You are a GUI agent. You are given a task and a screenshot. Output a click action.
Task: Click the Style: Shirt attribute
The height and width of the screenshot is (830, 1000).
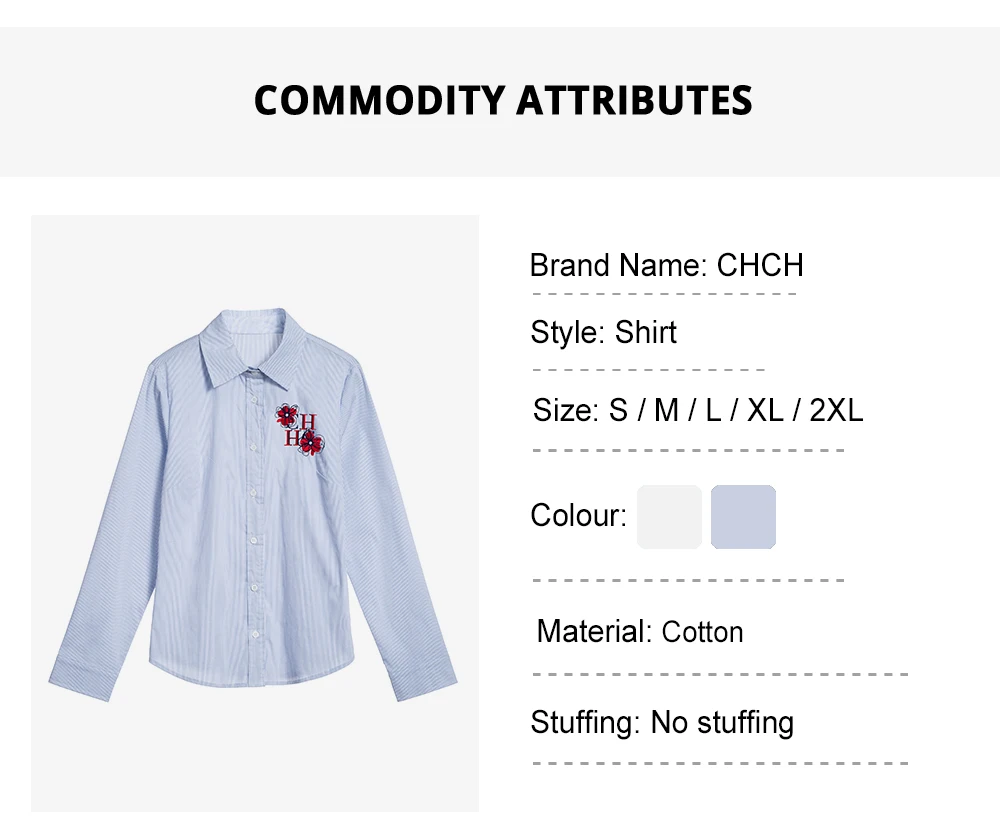point(603,332)
